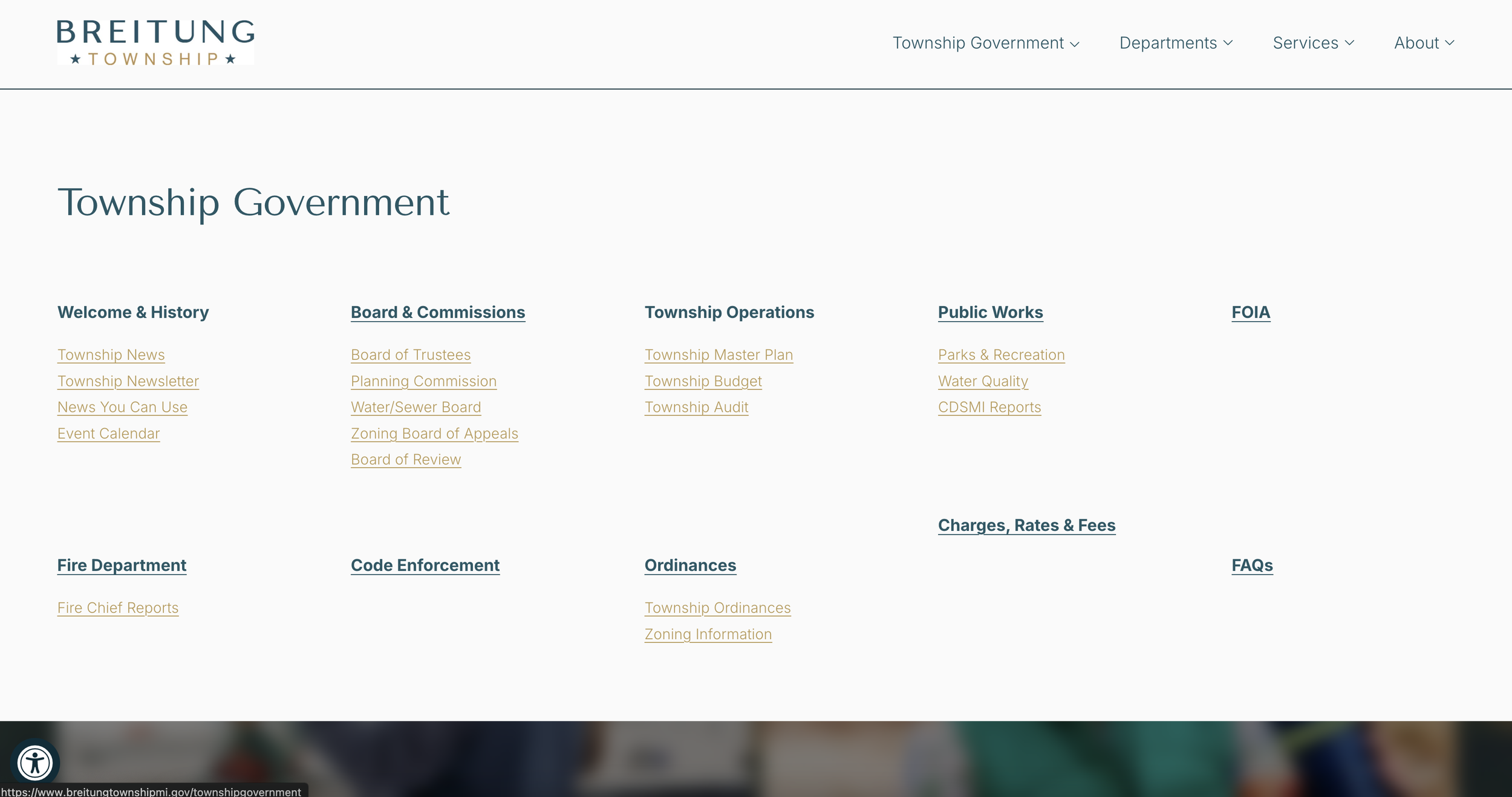Open the Planning Commission page

[423, 382]
